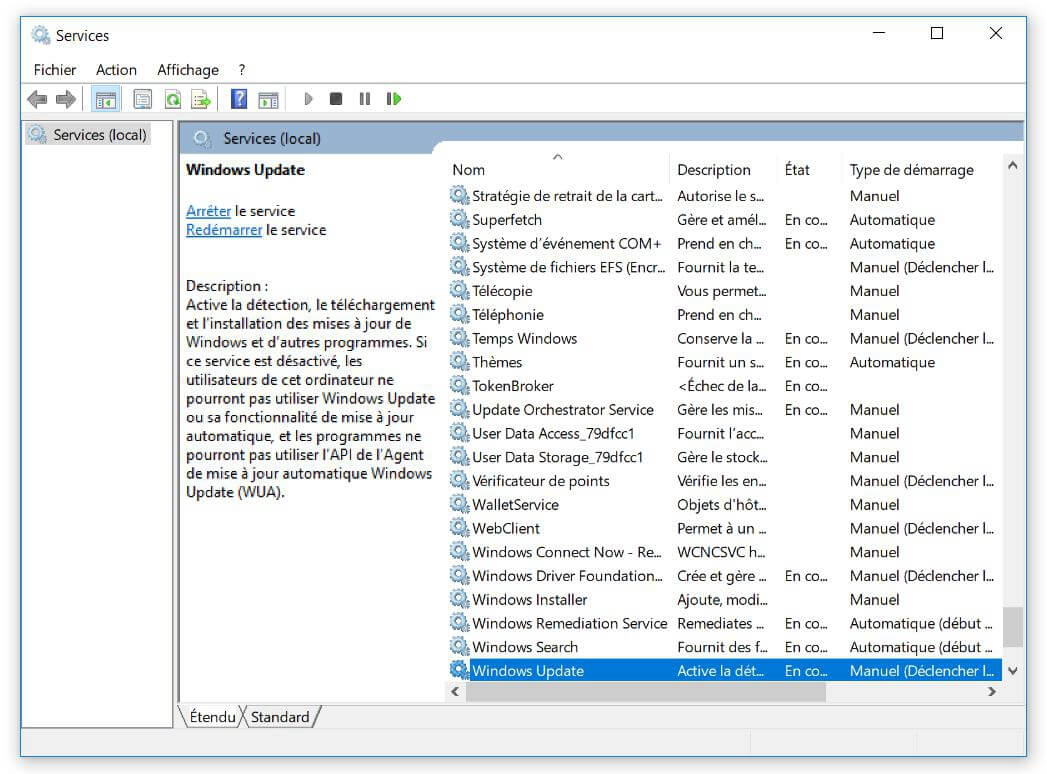Open help with the blue question-mark icon

point(238,100)
